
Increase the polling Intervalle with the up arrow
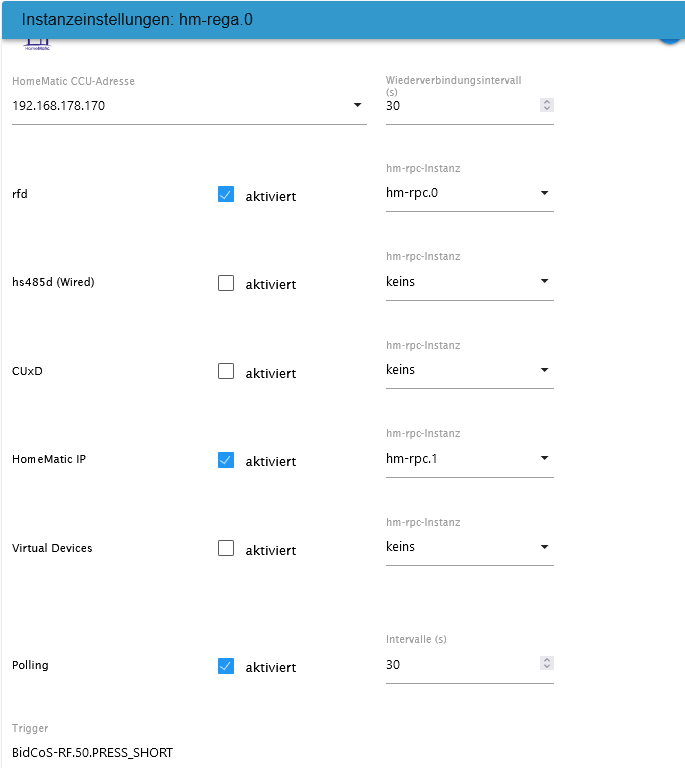pyautogui.click(x=546, y=660)
